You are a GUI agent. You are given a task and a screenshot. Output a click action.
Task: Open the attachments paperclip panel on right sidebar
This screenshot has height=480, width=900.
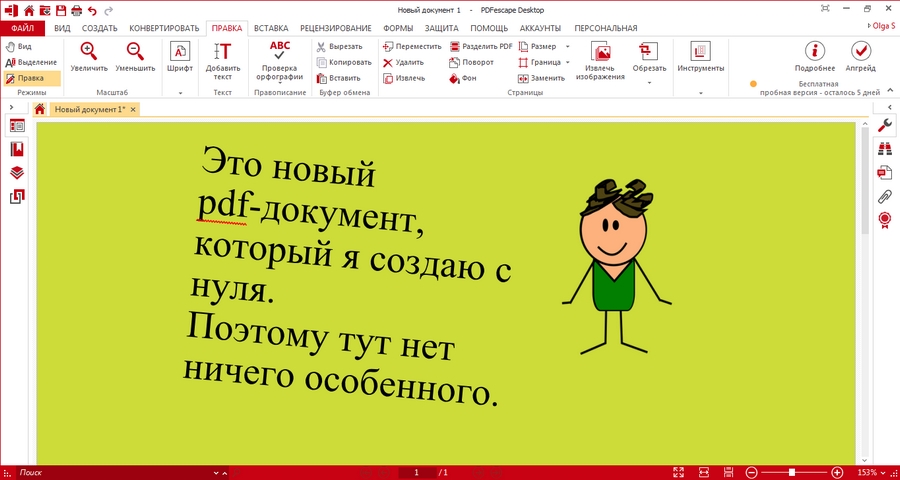(884, 196)
